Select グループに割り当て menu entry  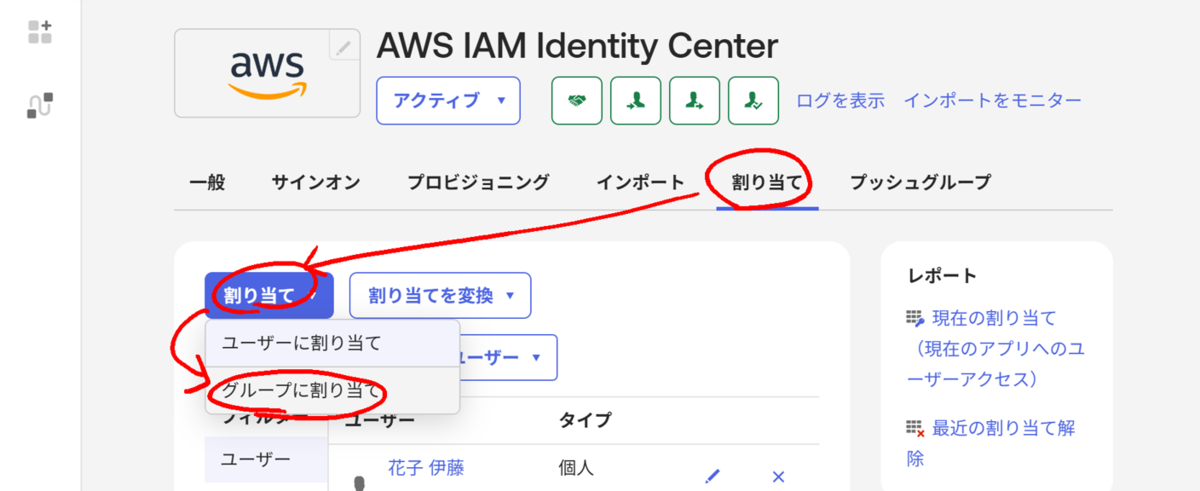[301, 391]
